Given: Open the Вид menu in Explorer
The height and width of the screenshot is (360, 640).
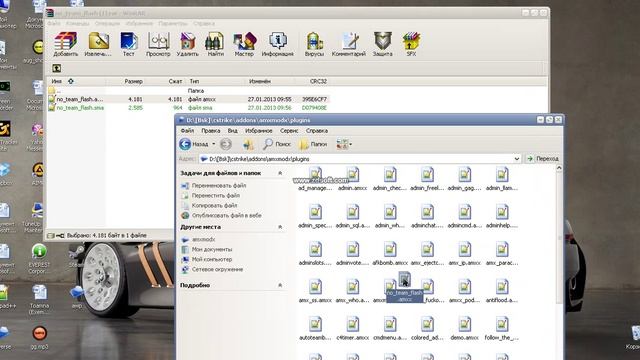Looking at the screenshot, I should (x=233, y=131).
